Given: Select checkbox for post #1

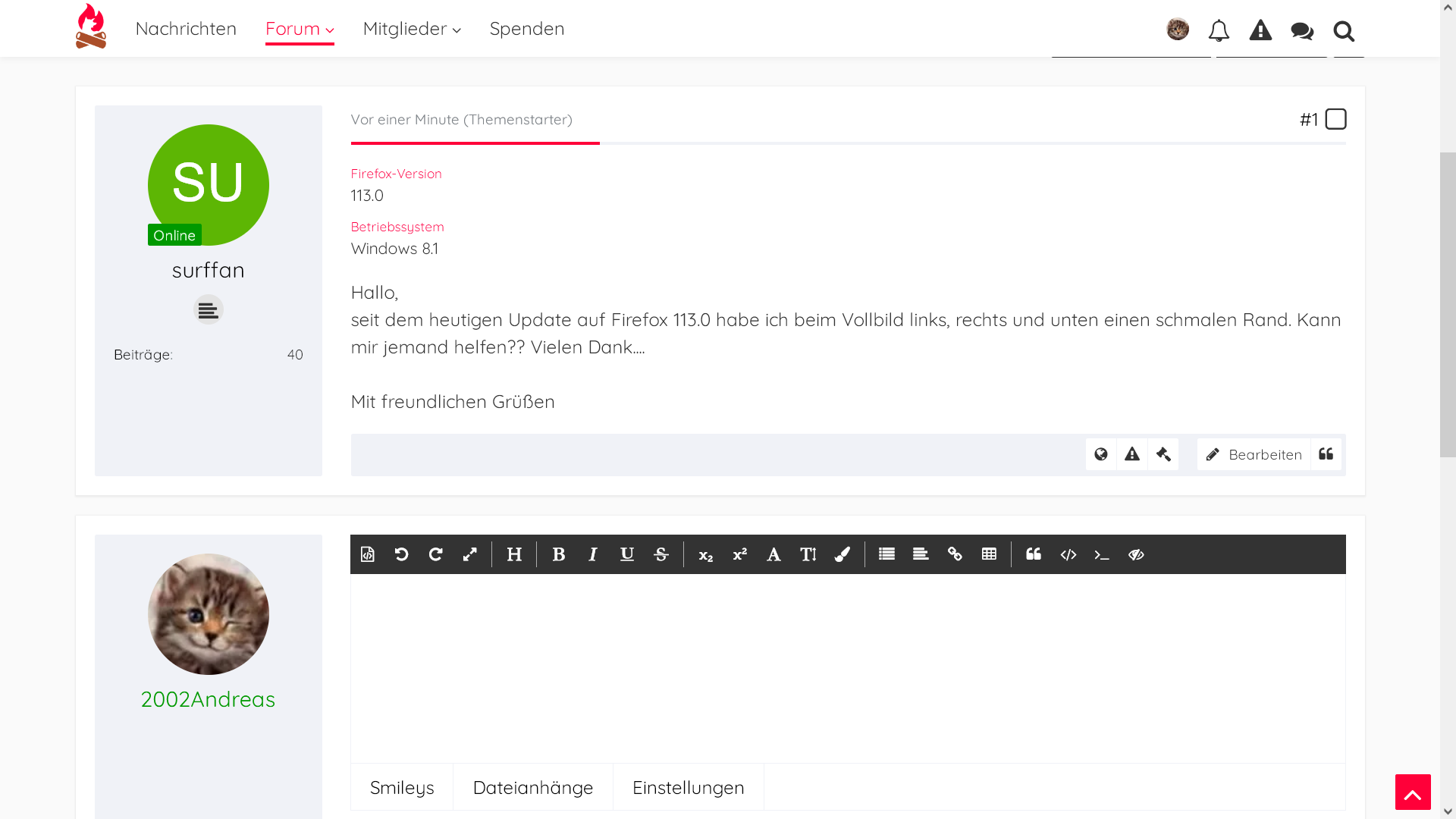Looking at the screenshot, I should tap(1335, 119).
